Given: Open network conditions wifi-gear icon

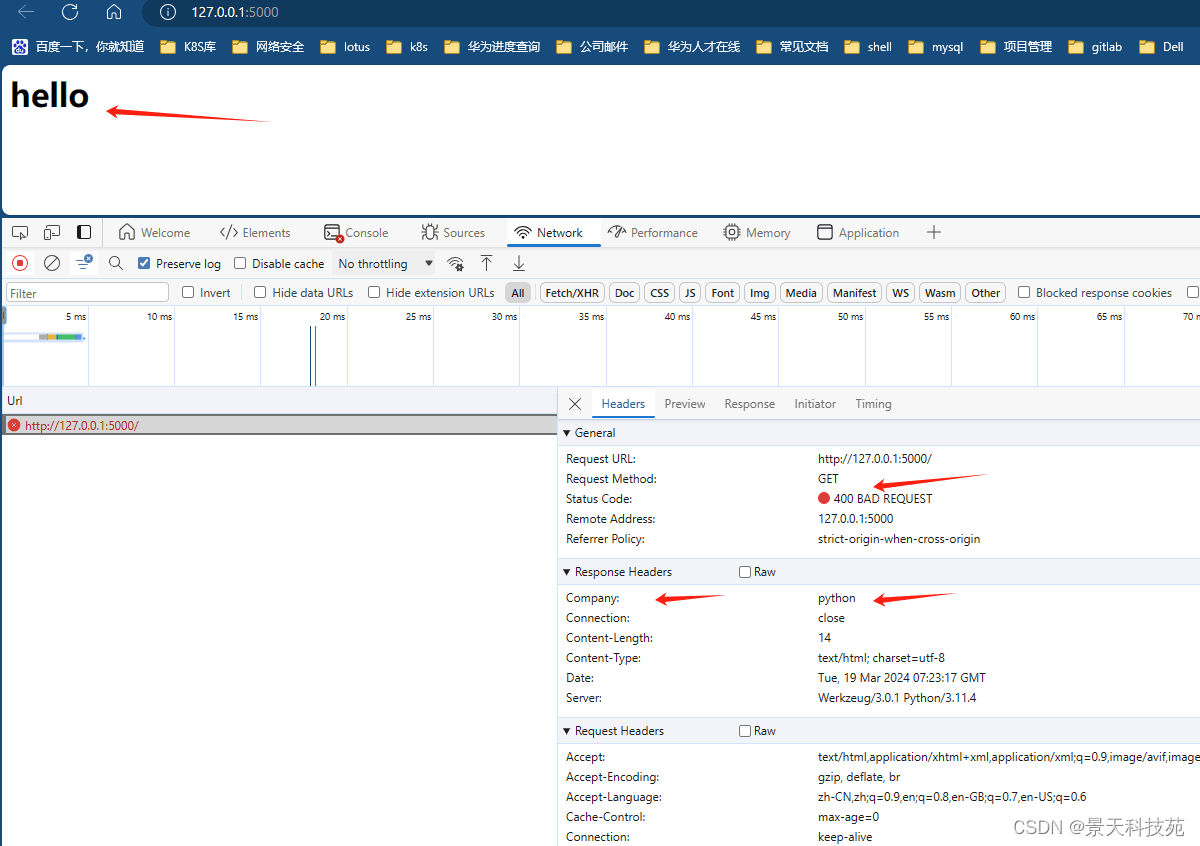Looking at the screenshot, I should (x=455, y=263).
